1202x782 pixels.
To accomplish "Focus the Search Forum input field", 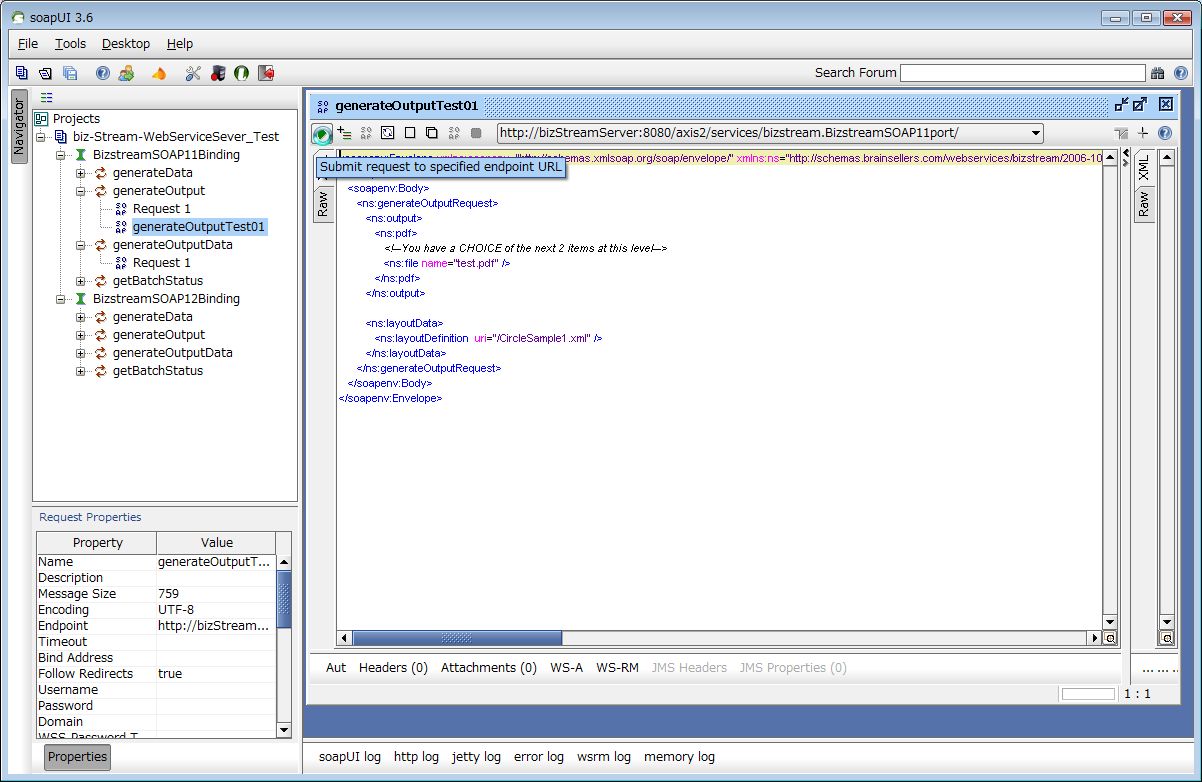I will click(1022, 73).
